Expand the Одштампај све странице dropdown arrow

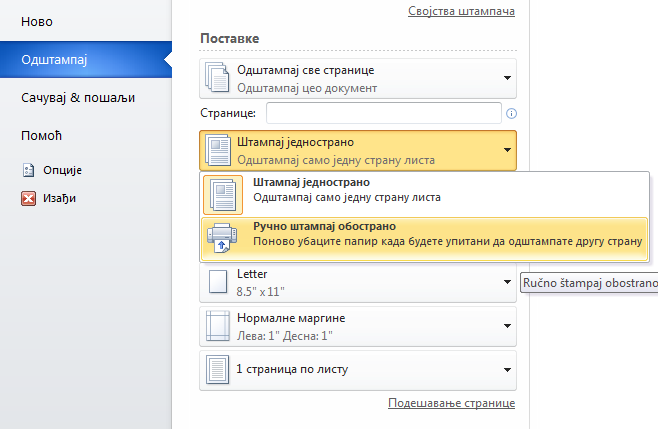[x=507, y=78]
